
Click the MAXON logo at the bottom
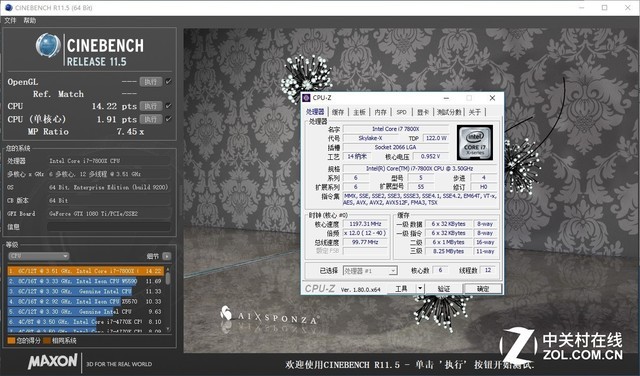(x=53, y=361)
